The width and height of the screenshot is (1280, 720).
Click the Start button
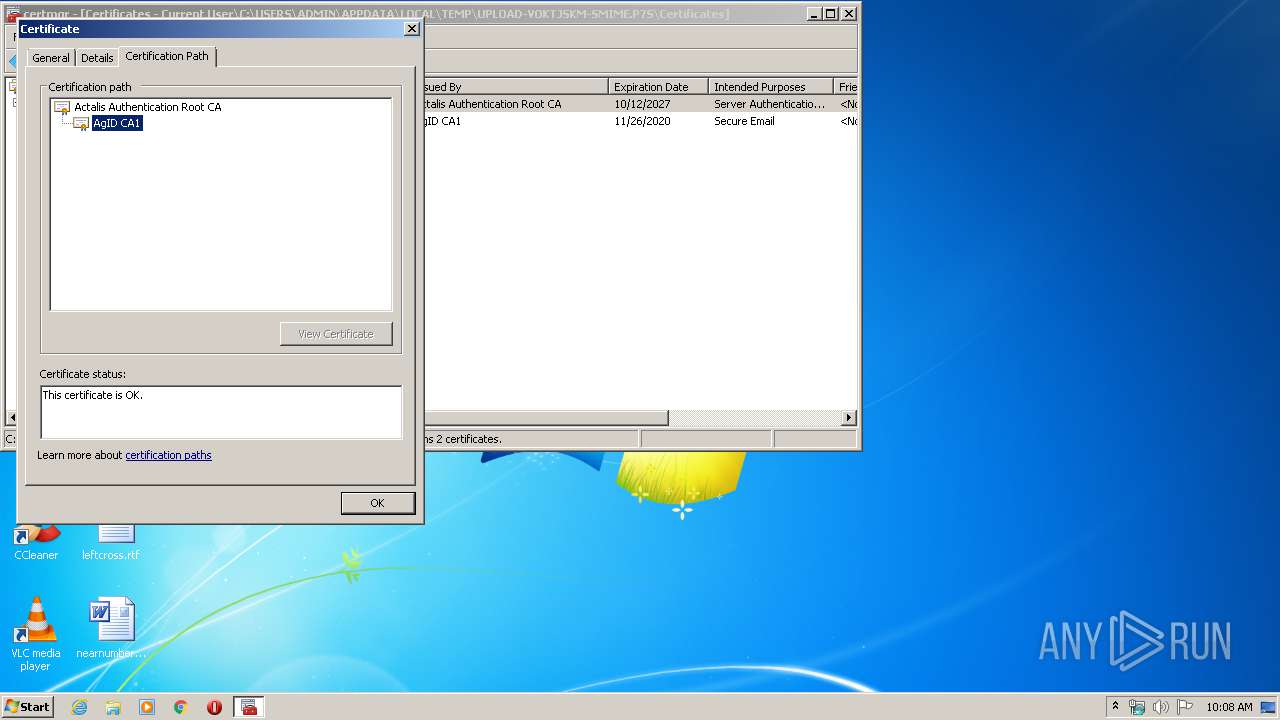click(28, 707)
